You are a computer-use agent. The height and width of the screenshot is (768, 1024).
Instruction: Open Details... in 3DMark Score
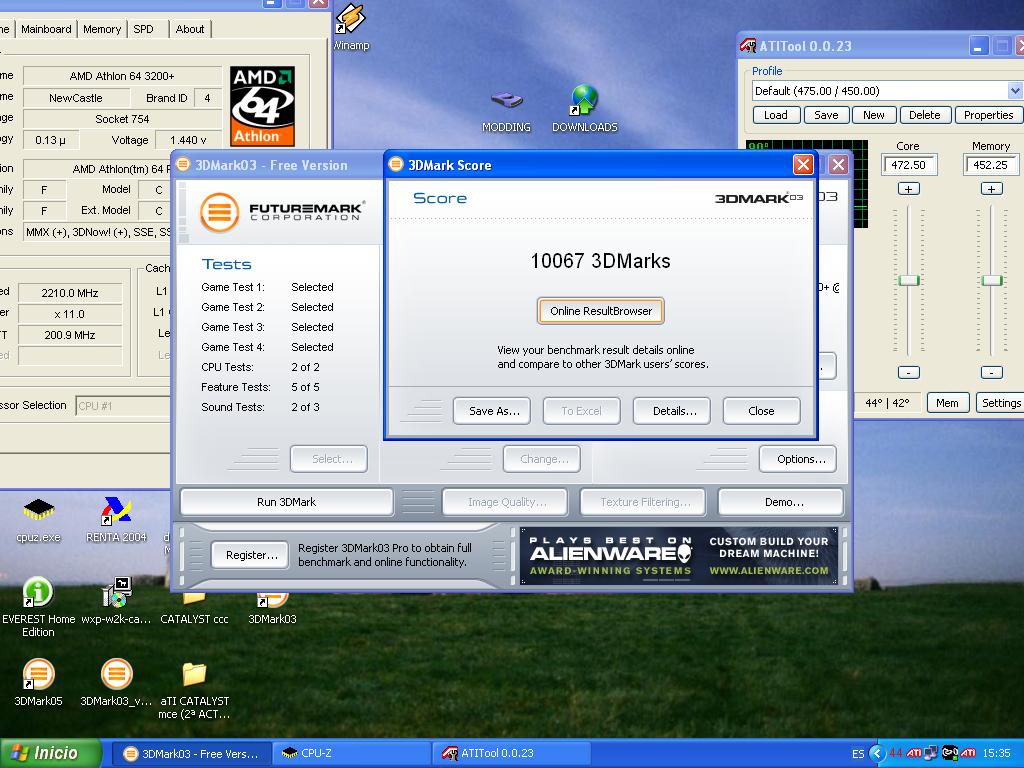[x=672, y=411]
